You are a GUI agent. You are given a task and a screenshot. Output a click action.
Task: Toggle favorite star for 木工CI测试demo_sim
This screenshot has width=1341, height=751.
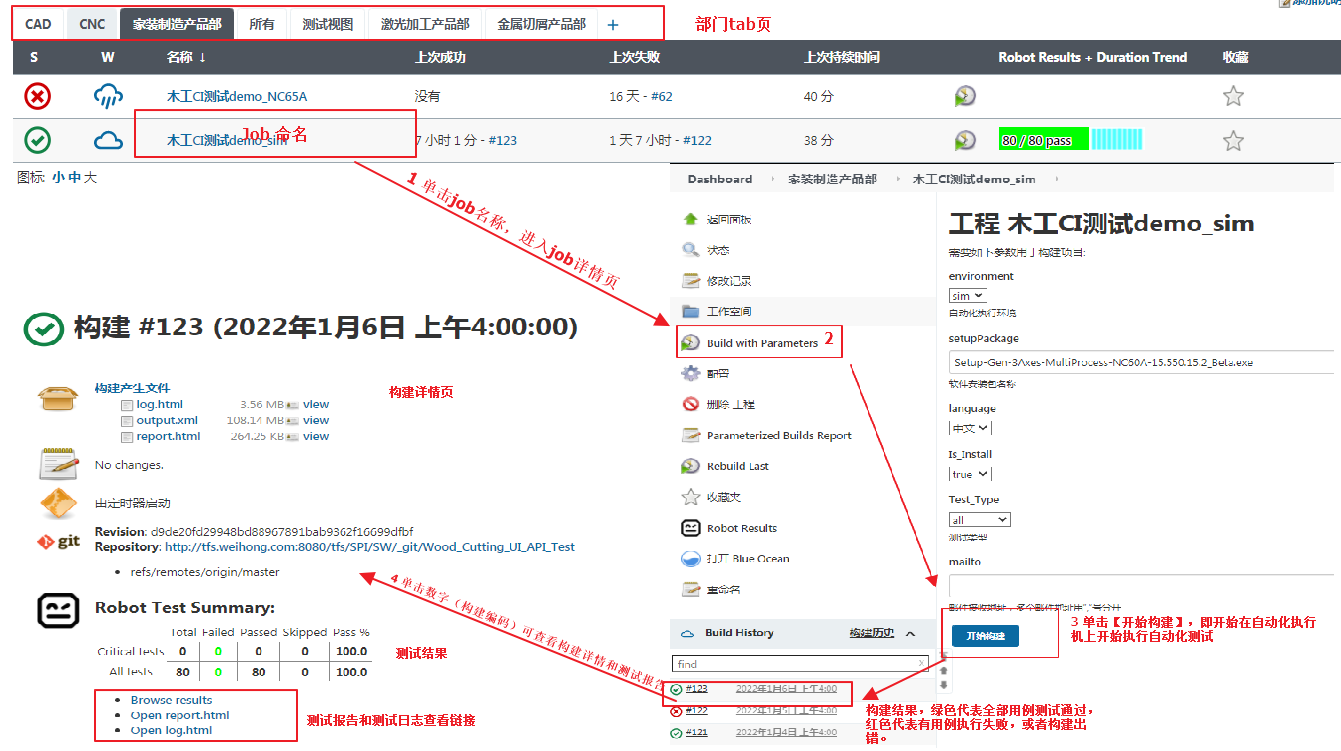click(x=1233, y=141)
